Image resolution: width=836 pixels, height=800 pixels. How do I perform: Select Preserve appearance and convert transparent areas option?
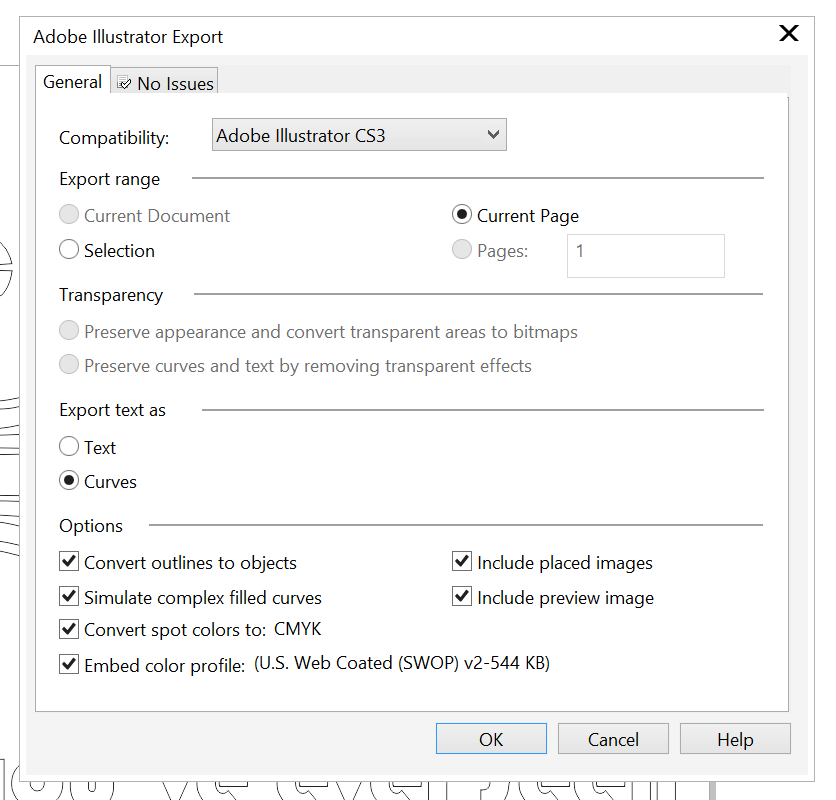69,331
